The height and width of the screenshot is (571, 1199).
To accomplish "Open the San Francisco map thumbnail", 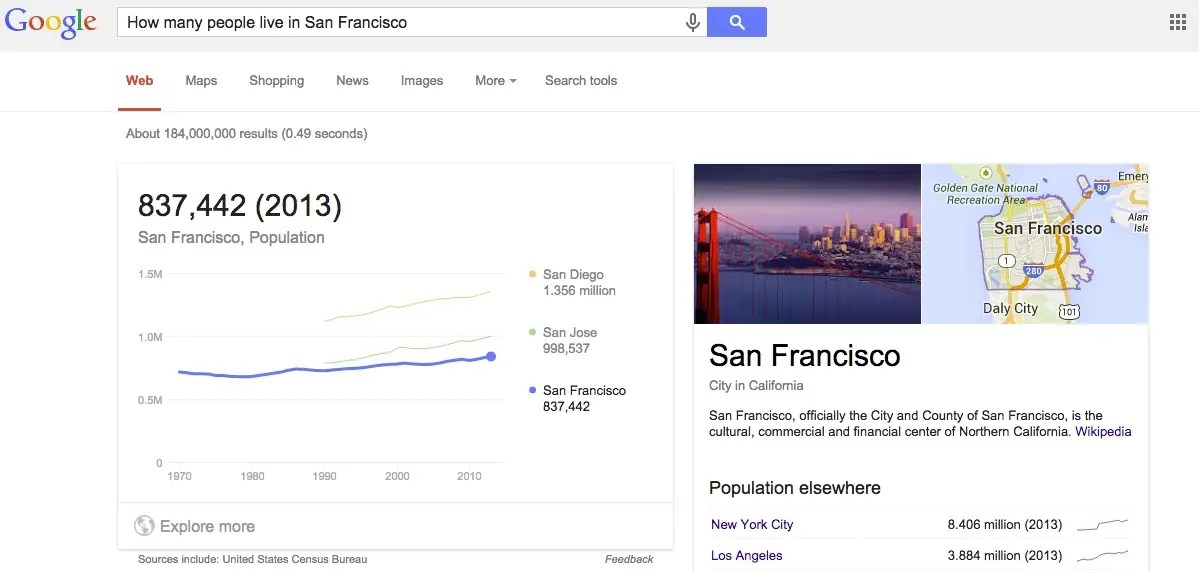I will click(x=1035, y=244).
